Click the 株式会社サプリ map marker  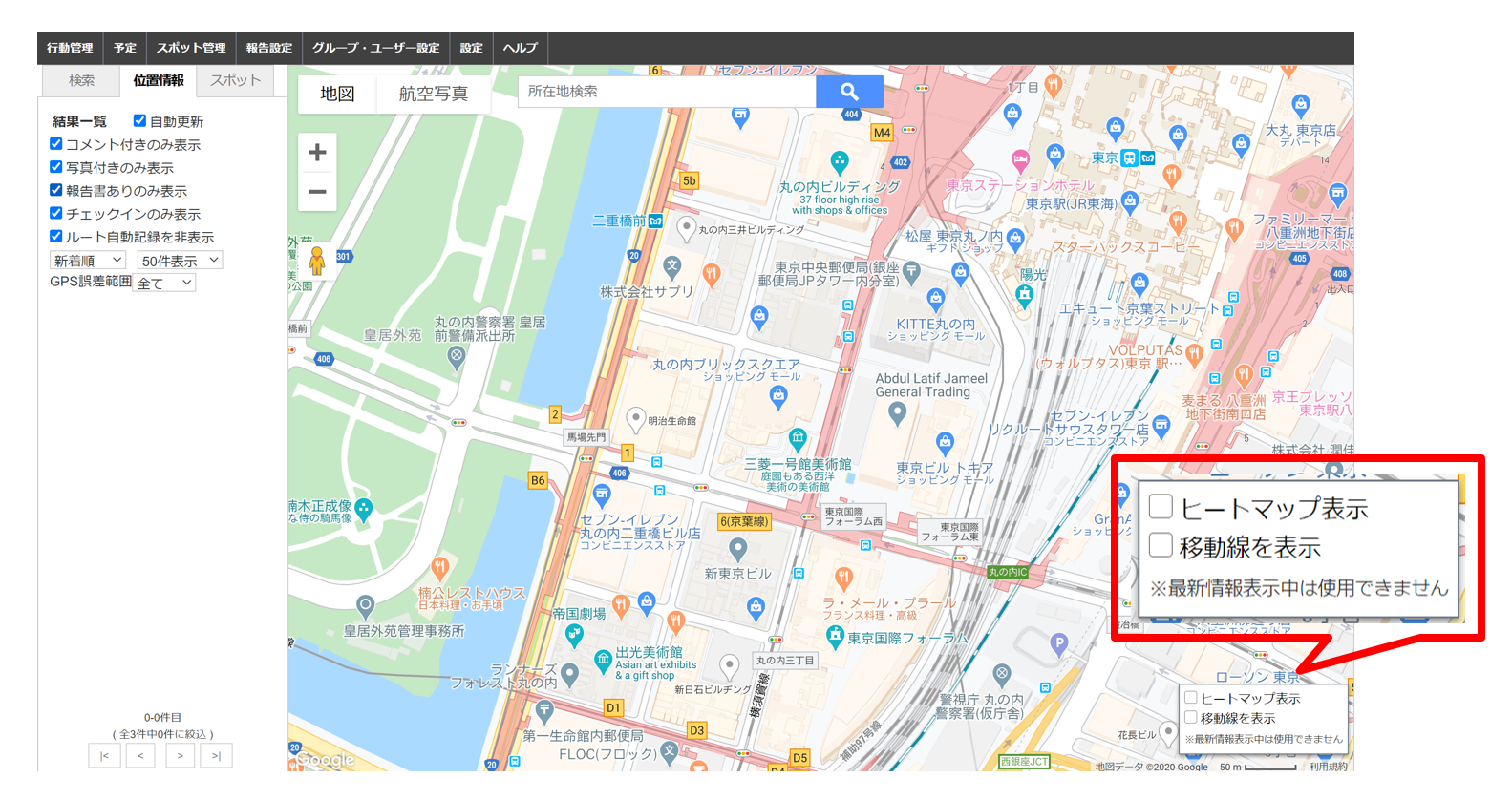(672, 266)
